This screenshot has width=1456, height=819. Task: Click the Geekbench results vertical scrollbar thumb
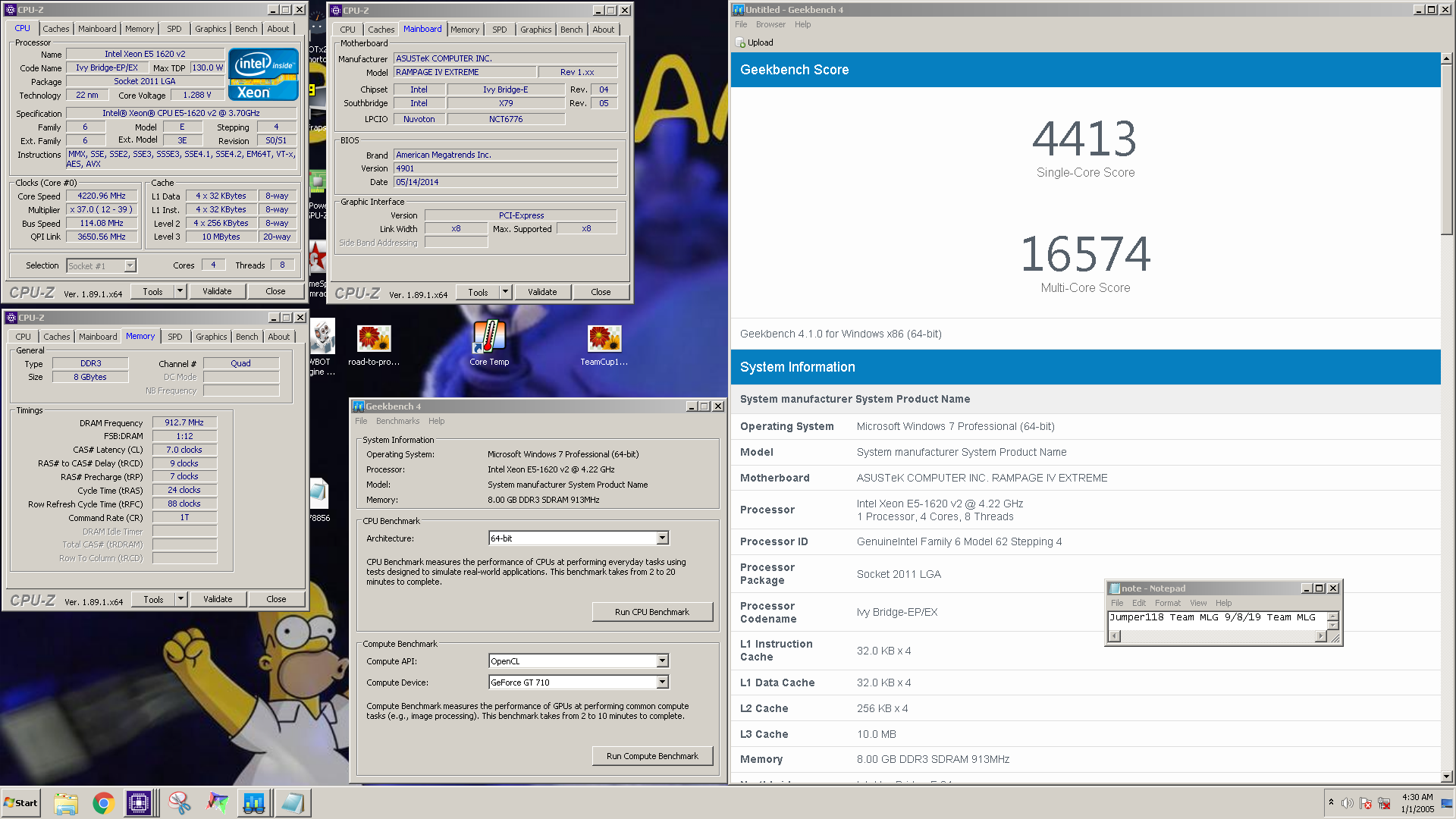point(1447,150)
